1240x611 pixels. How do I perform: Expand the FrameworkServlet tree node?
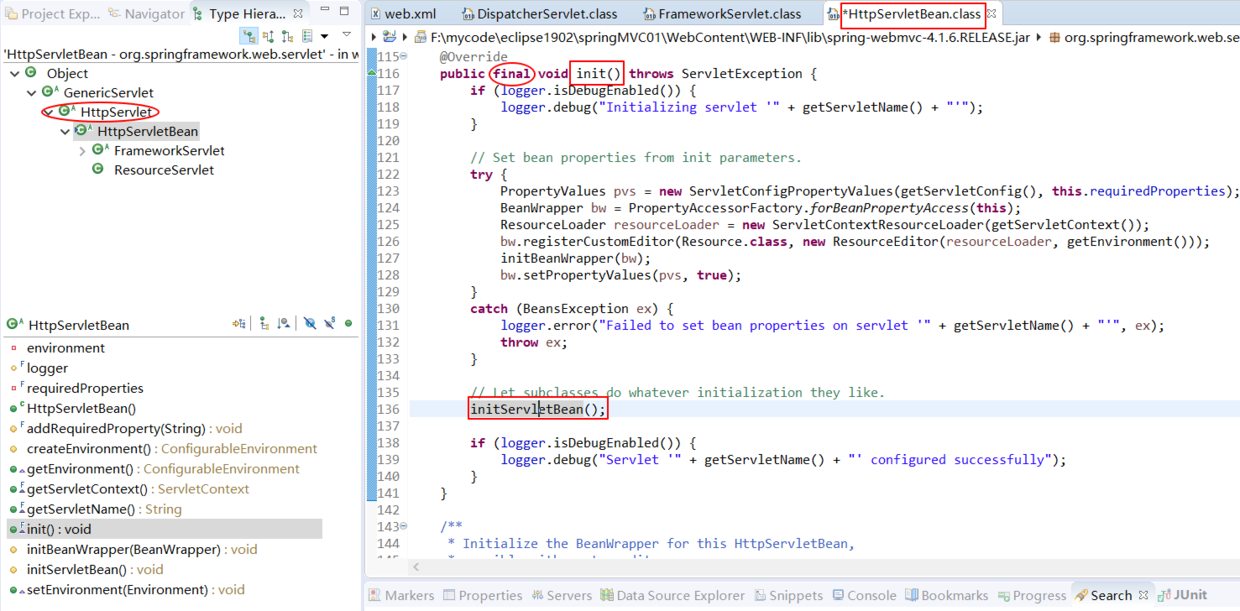[80, 150]
